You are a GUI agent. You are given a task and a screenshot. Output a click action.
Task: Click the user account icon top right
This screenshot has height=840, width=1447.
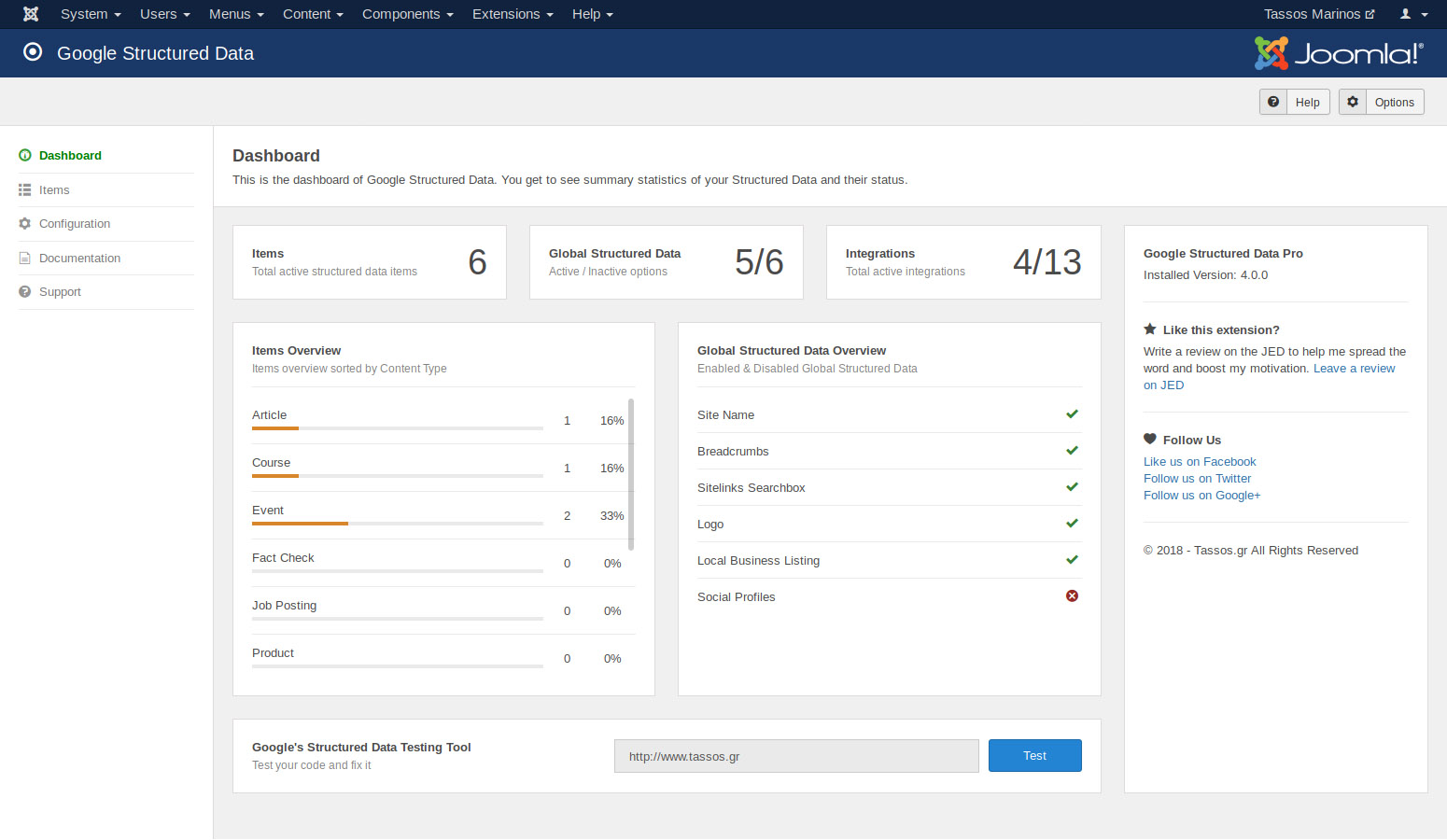(x=1405, y=14)
